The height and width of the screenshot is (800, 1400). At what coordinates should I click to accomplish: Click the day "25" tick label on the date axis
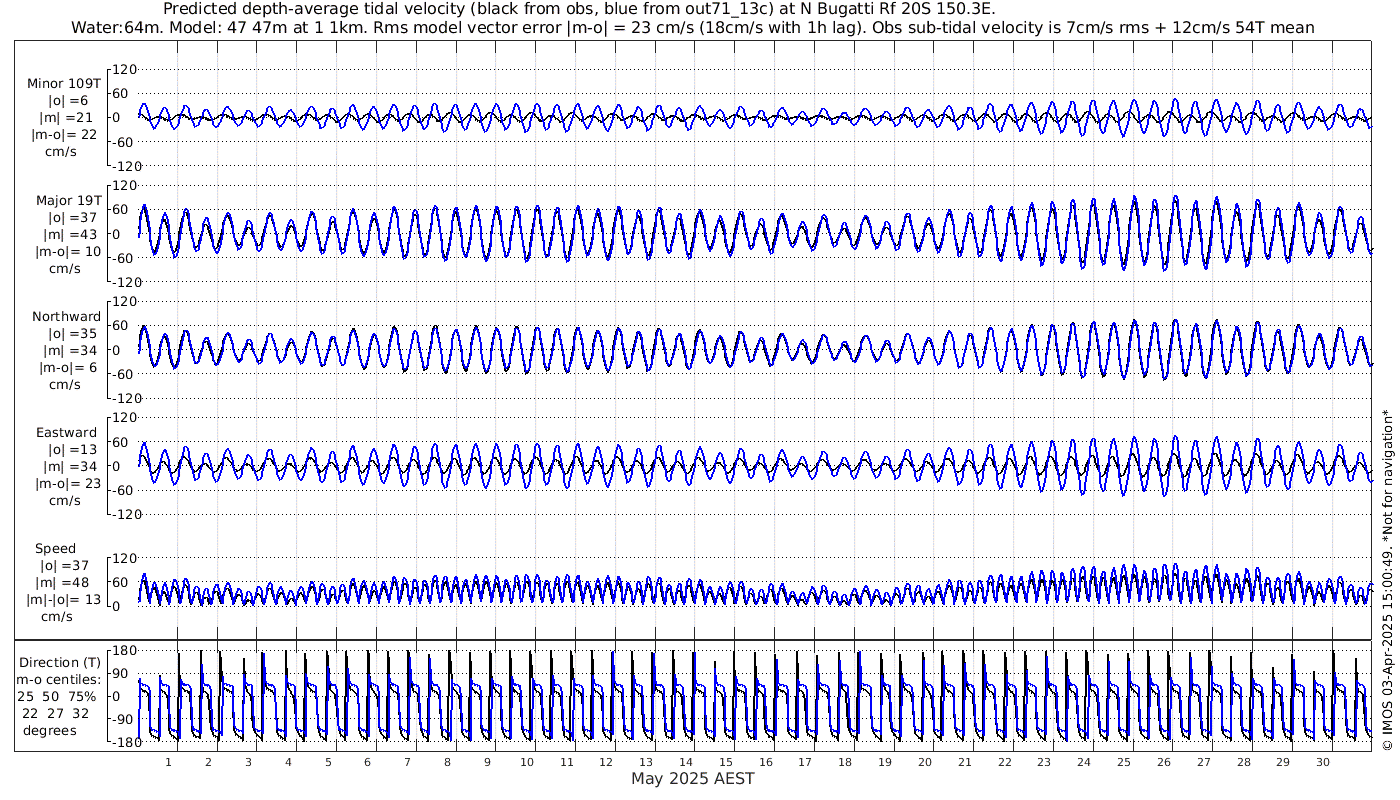[1124, 762]
